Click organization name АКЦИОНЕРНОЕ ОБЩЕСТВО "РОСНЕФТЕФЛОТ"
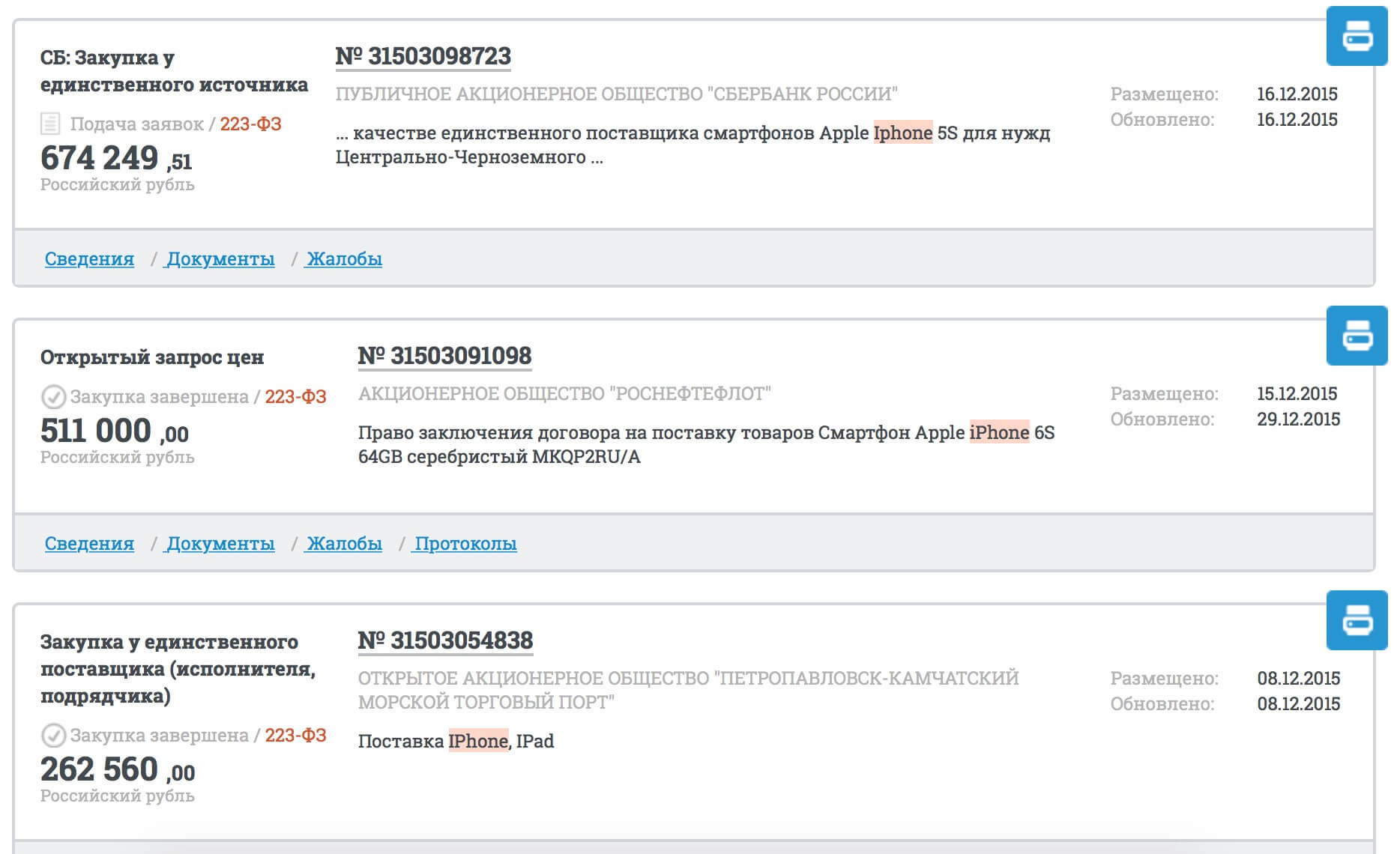Screen dimensions: 1400x854 [x=564, y=394]
